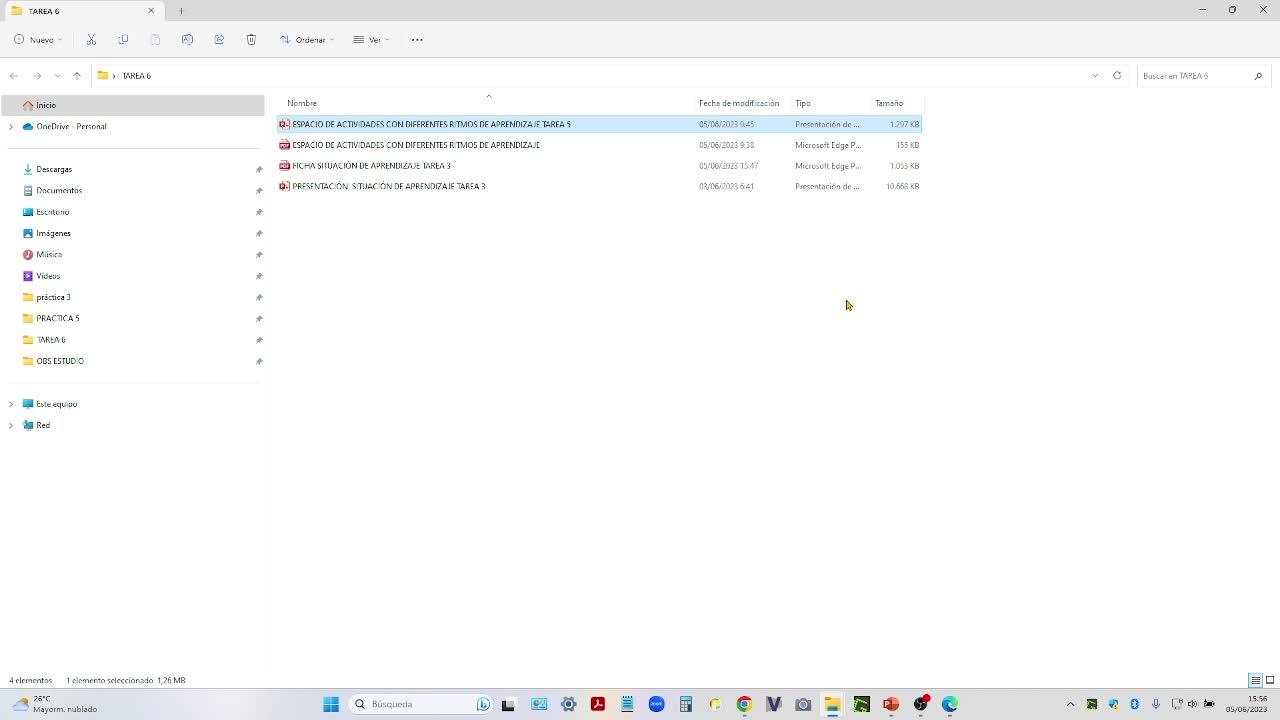Open Settings gear from taskbar
This screenshot has height=720, width=1280.
click(x=568, y=704)
